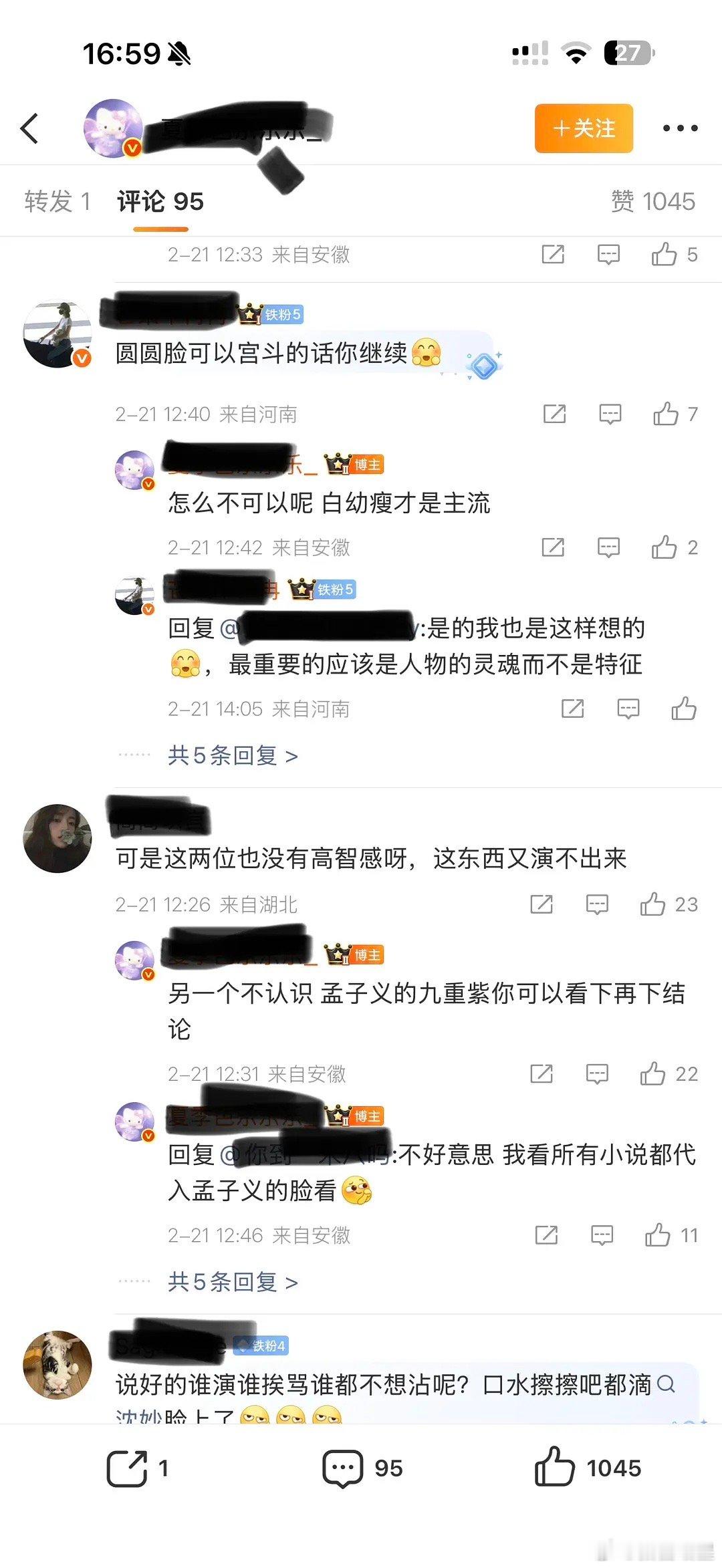722x1568 pixels.
Task: Open the three-dots more options menu
Action: click(681, 128)
